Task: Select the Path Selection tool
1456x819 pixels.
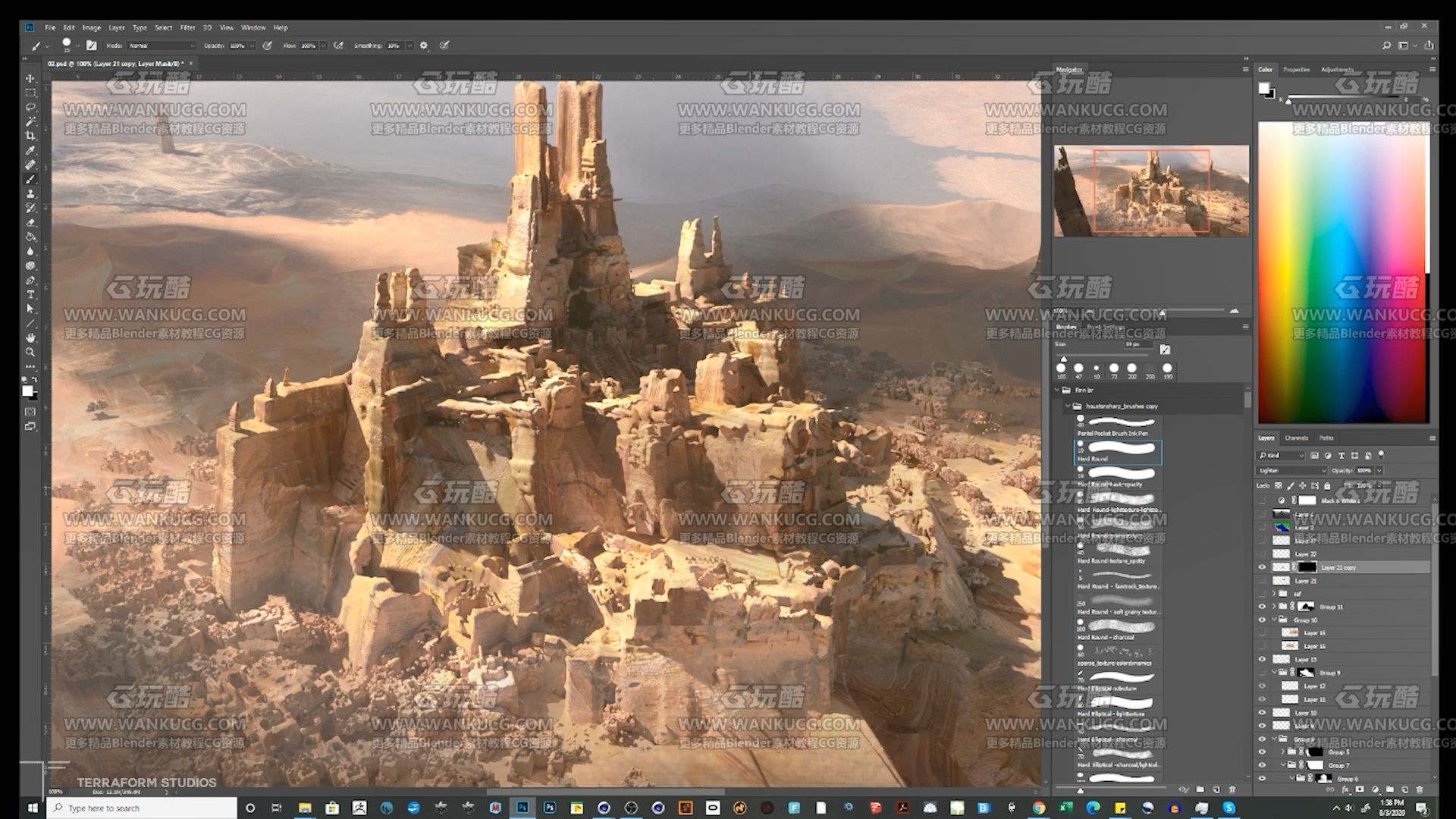Action: coord(30,309)
